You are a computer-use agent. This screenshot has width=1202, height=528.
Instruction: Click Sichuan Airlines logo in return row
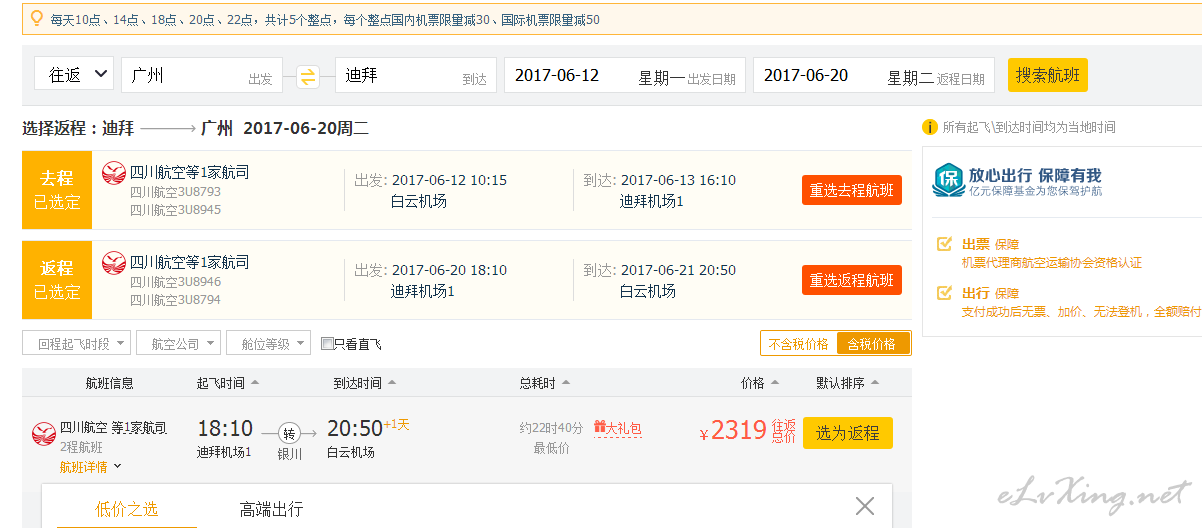(x=114, y=264)
